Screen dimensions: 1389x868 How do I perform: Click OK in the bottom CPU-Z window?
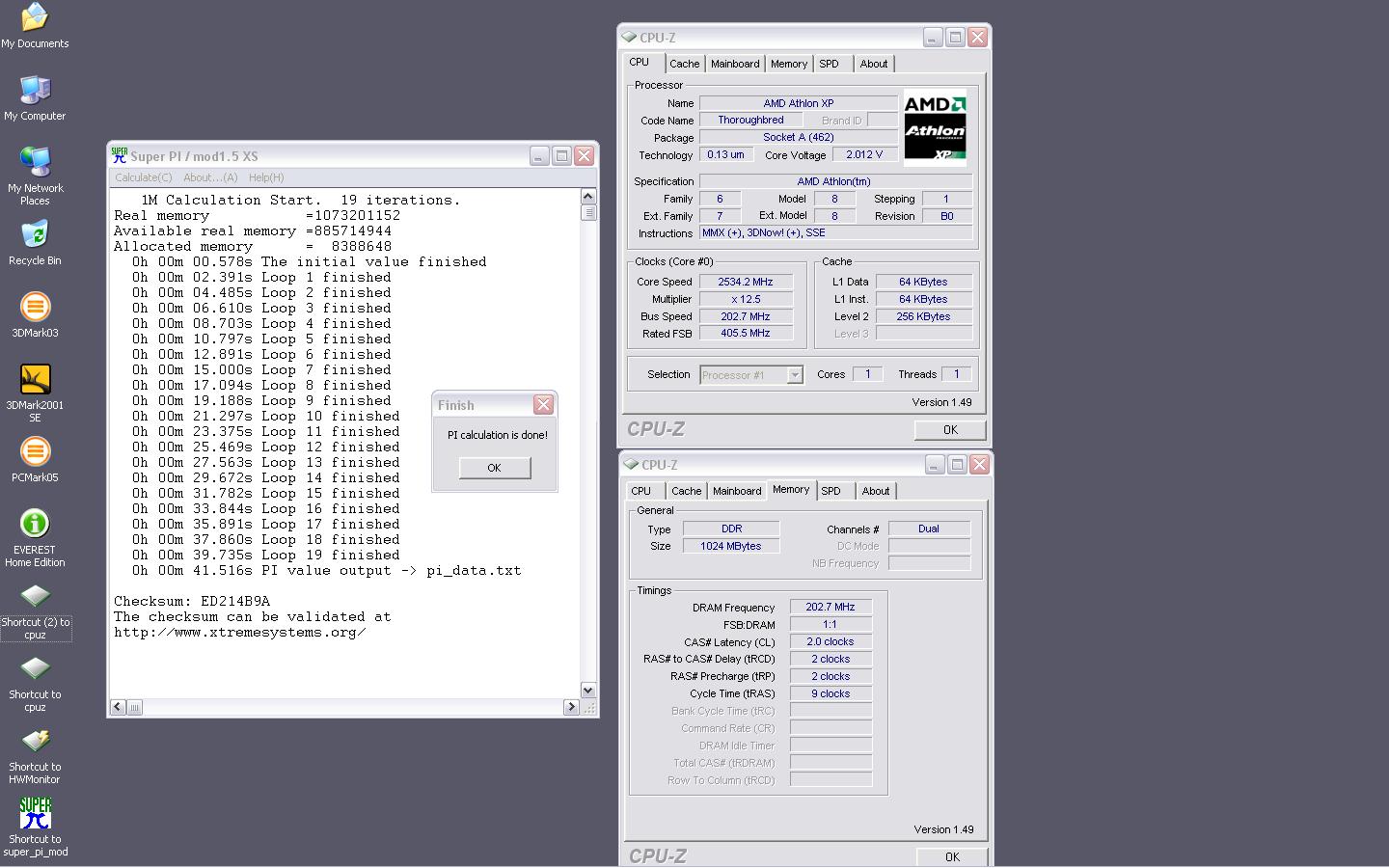click(952, 856)
